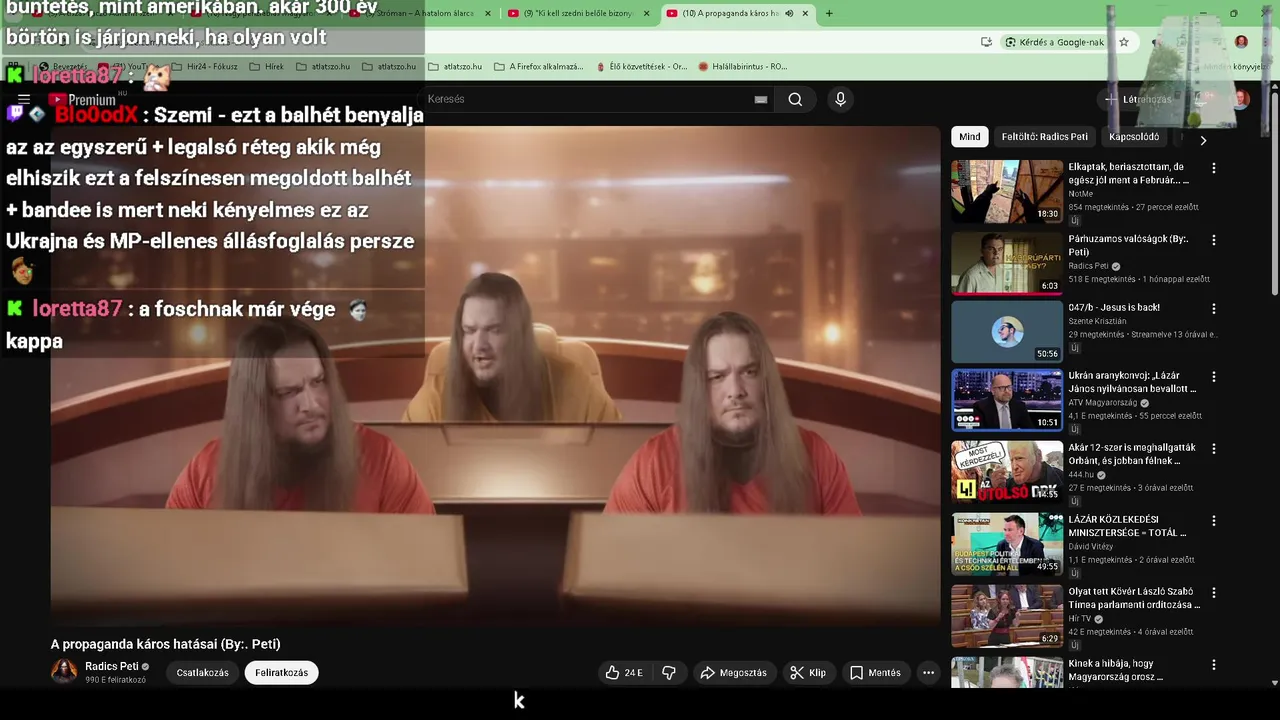Start voice search with microphone icon

(840, 99)
